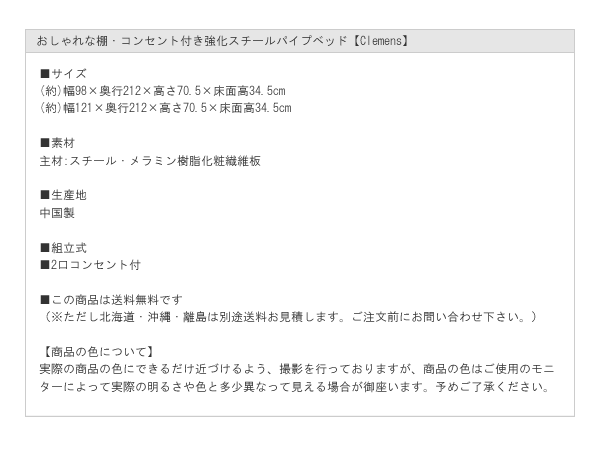The image size is (600, 450).
Task: Select the 組立式 bullet item
Action: click(x=64, y=248)
